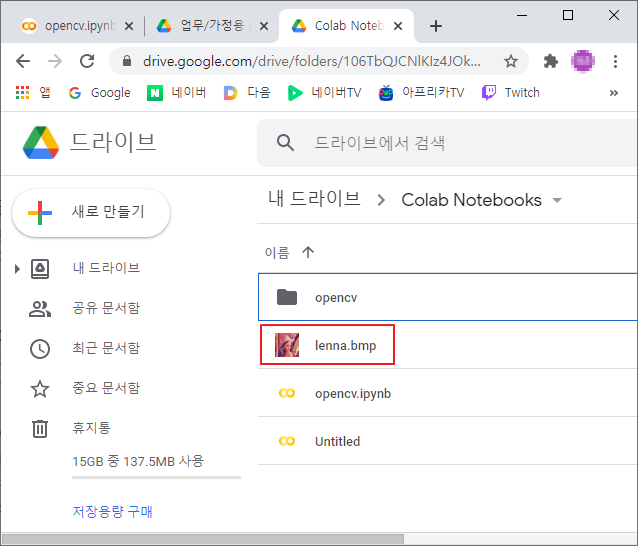Open 휴지통 in the sidebar

pyautogui.click(x=92, y=428)
